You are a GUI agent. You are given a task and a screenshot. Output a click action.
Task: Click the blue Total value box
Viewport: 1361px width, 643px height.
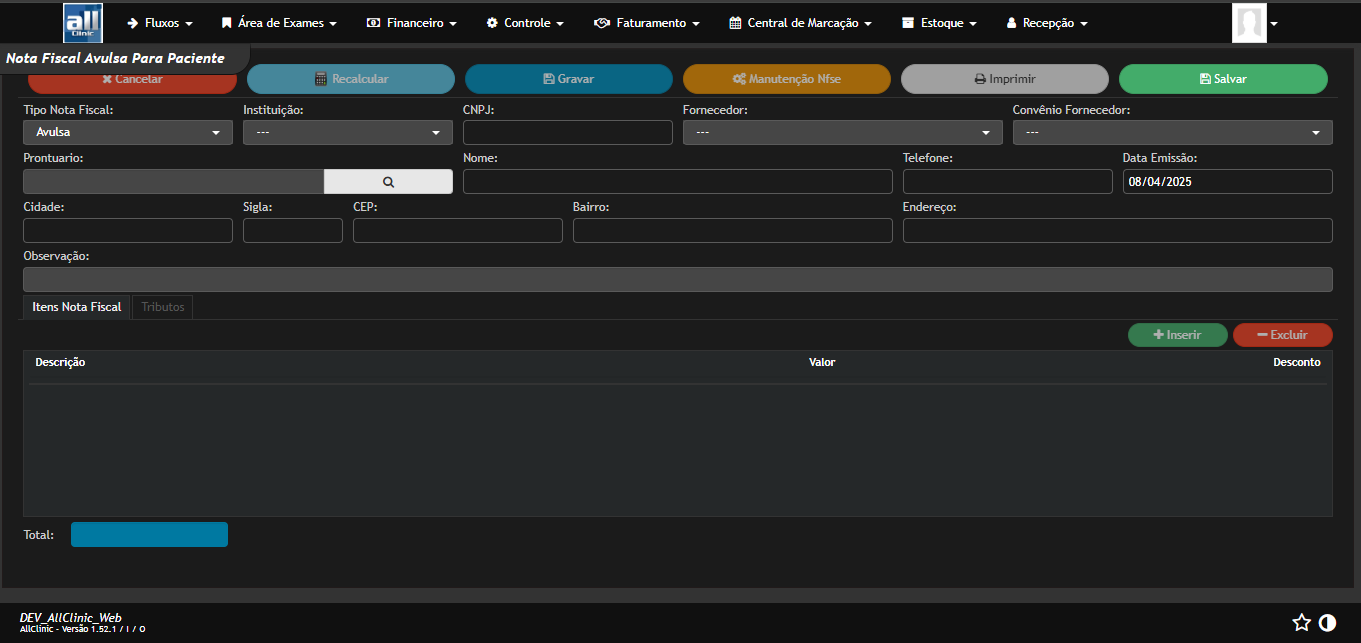tap(149, 535)
